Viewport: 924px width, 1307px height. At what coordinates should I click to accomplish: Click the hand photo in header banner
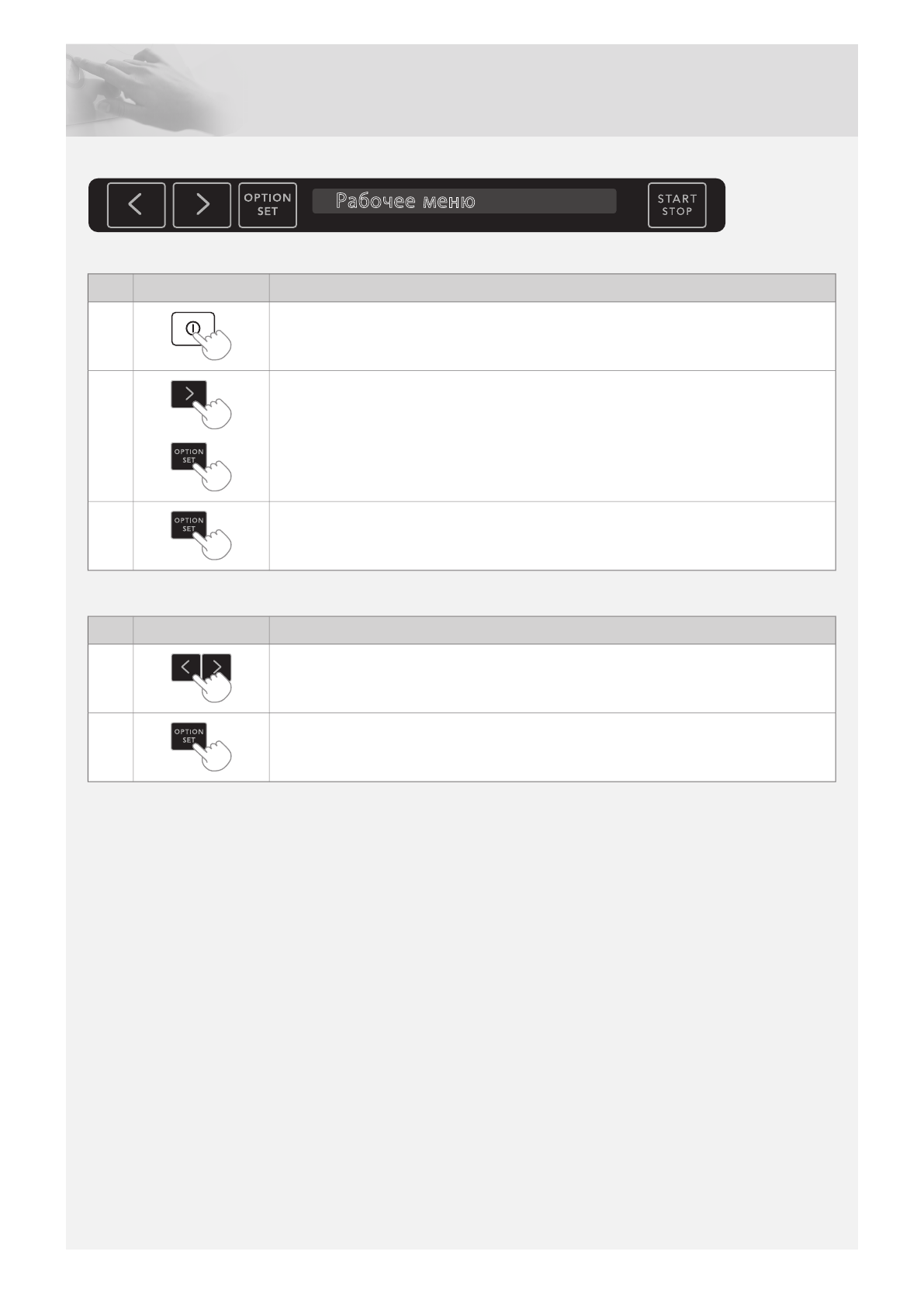(147, 91)
